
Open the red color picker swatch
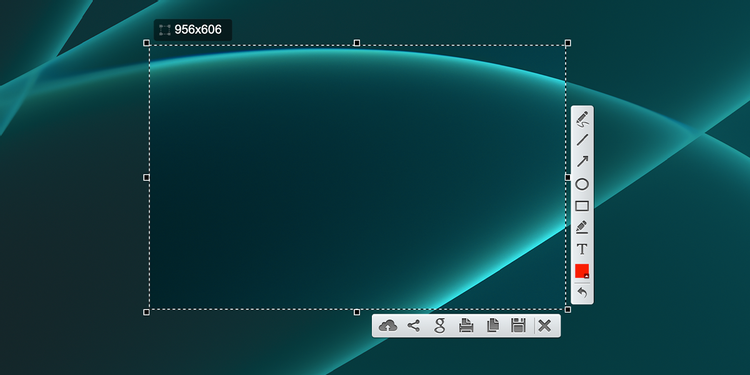coord(582,271)
